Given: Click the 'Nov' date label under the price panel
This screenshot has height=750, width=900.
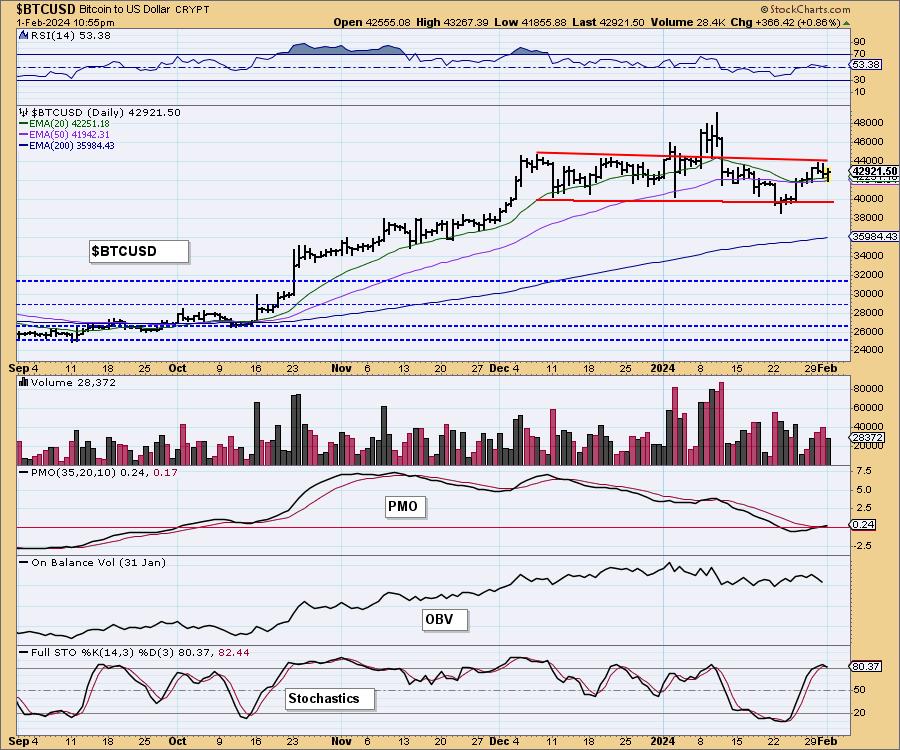Looking at the screenshot, I should pyautogui.click(x=341, y=368).
